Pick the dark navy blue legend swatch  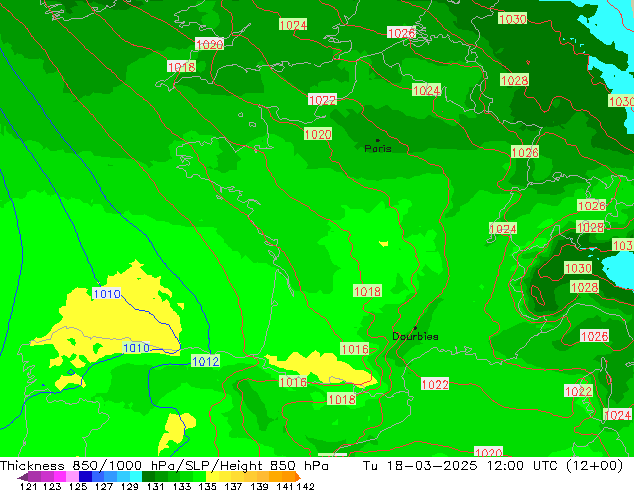point(85,477)
